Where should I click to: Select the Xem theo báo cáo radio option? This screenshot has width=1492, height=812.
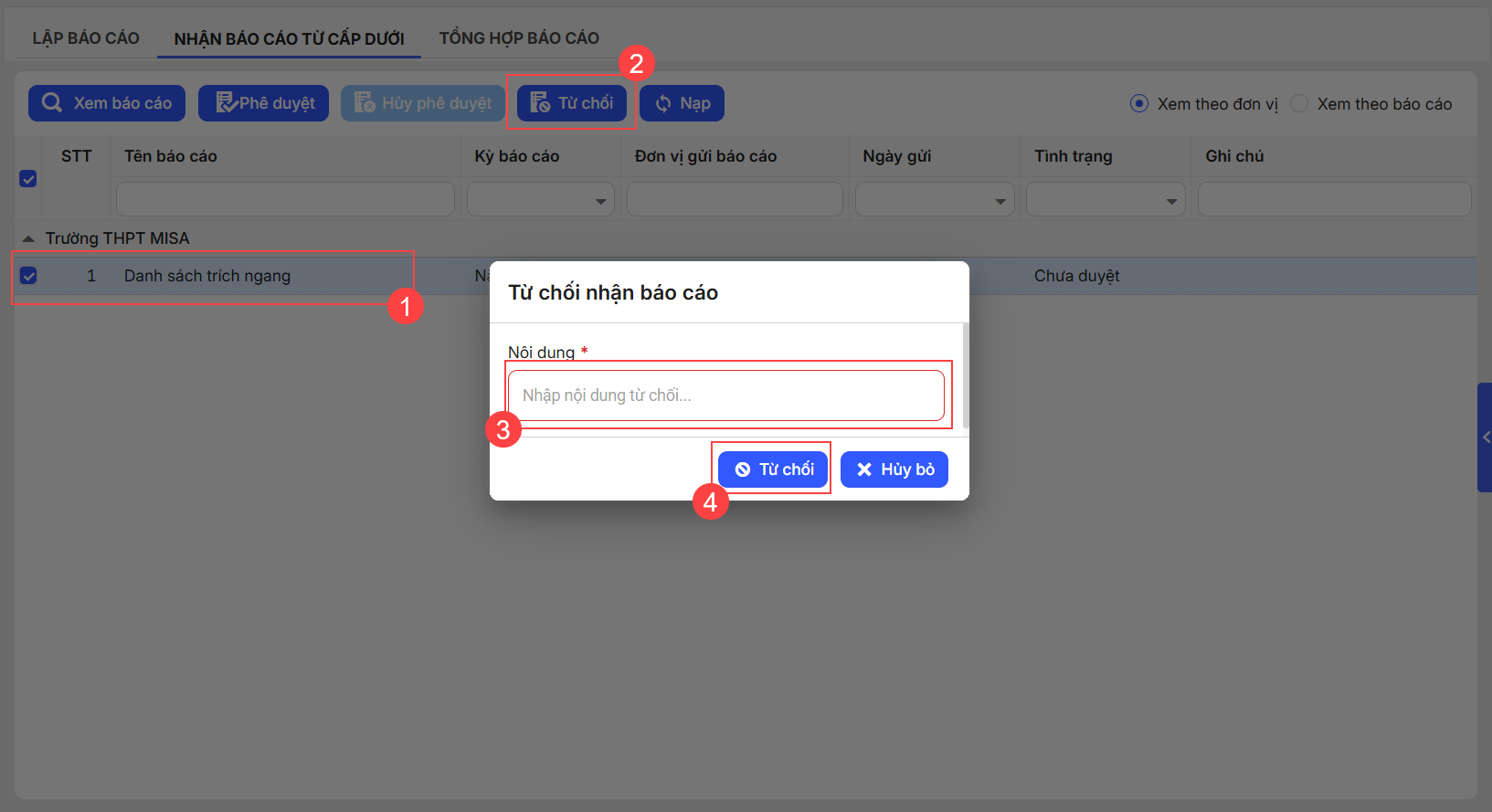pyautogui.click(x=1299, y=104)
